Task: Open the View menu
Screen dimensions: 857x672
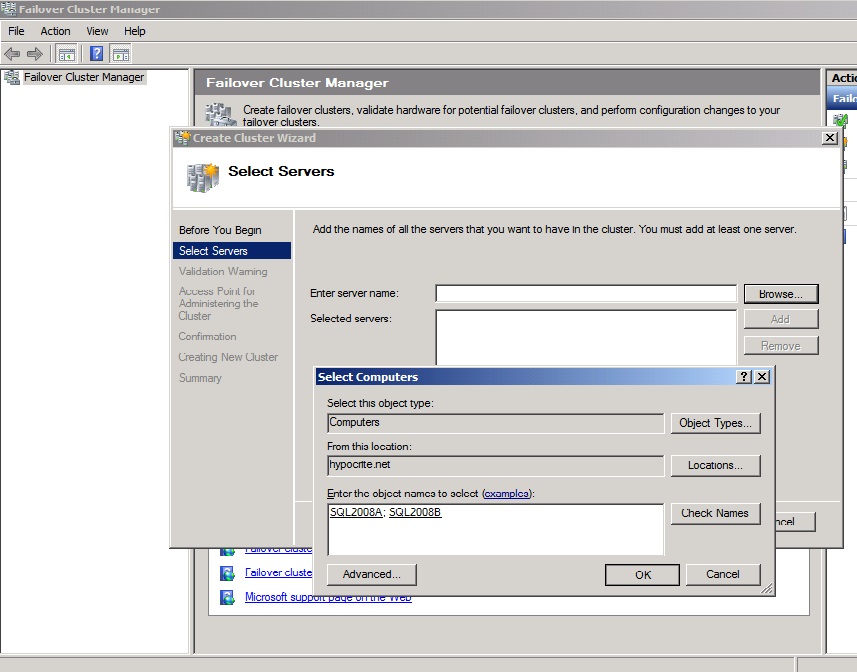Action: (x=97, y=31)
